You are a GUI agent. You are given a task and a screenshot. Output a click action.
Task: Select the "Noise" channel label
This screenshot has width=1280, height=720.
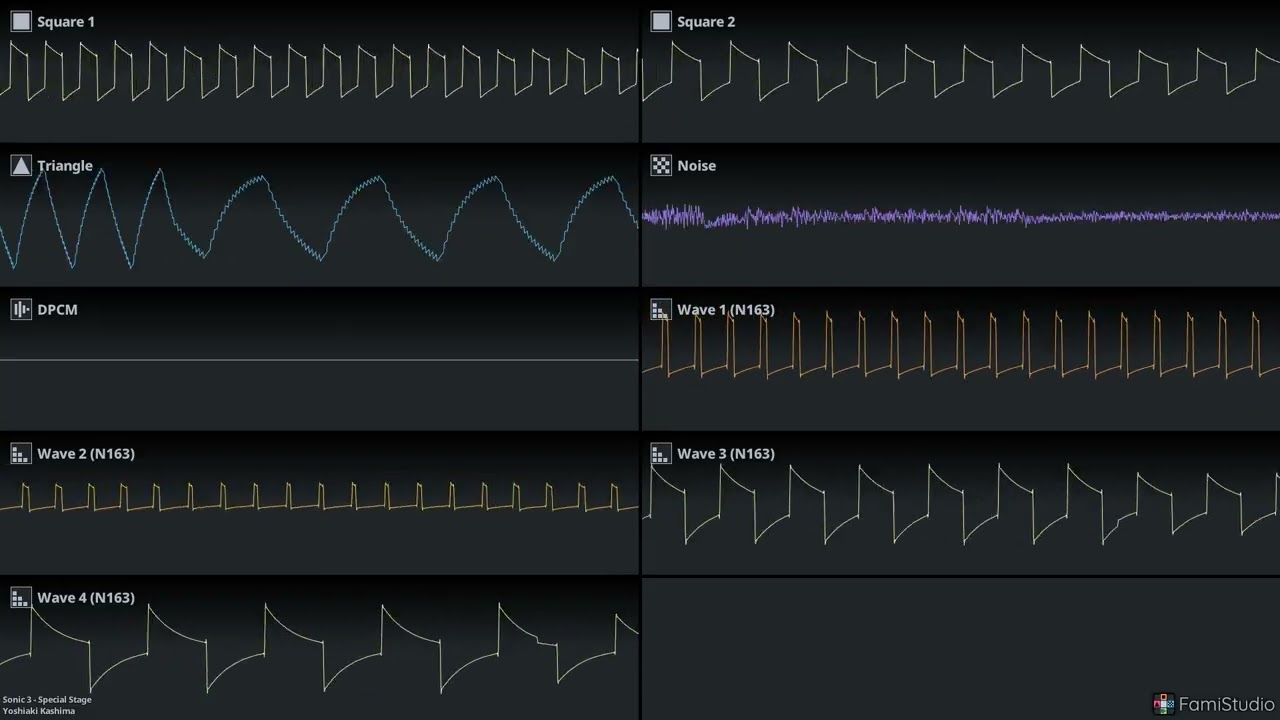[697, 166]
